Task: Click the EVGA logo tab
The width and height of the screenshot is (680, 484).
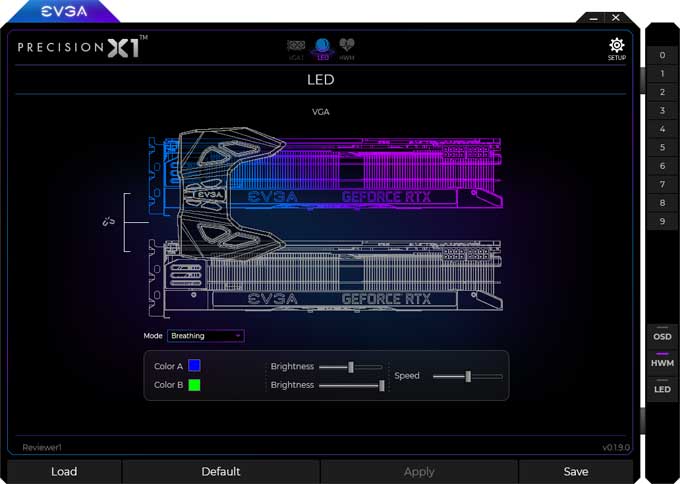Action: point(64,11)
